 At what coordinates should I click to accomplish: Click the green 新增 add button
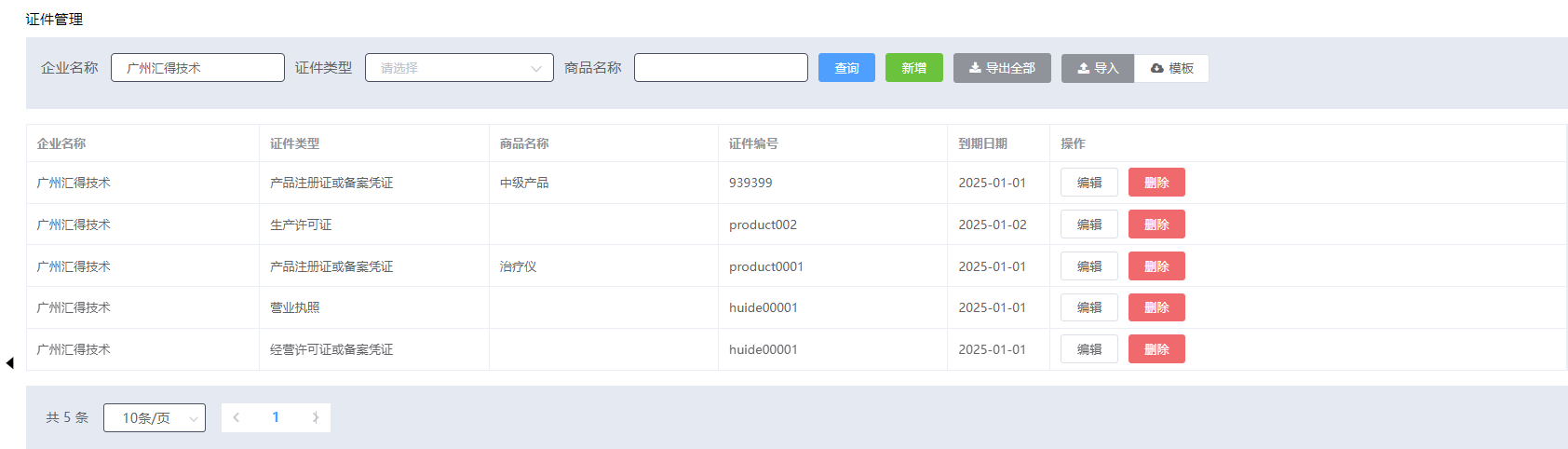[913, 68]
